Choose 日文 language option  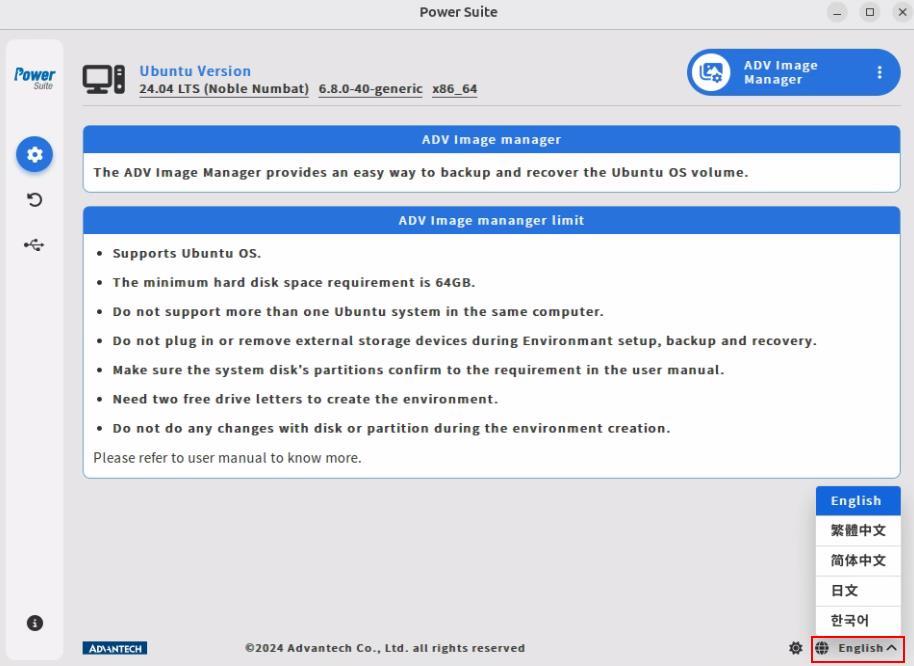(x=858, y=590)
